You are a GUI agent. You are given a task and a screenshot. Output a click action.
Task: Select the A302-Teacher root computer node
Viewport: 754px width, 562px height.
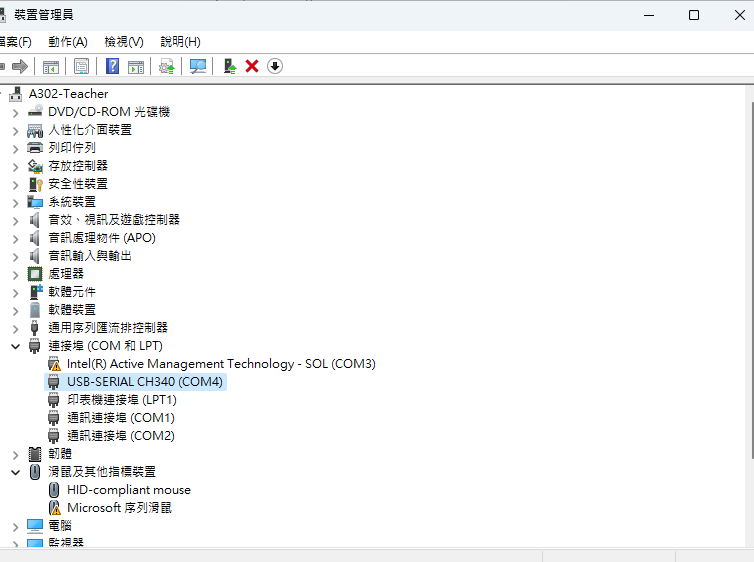tap(68, 94)
